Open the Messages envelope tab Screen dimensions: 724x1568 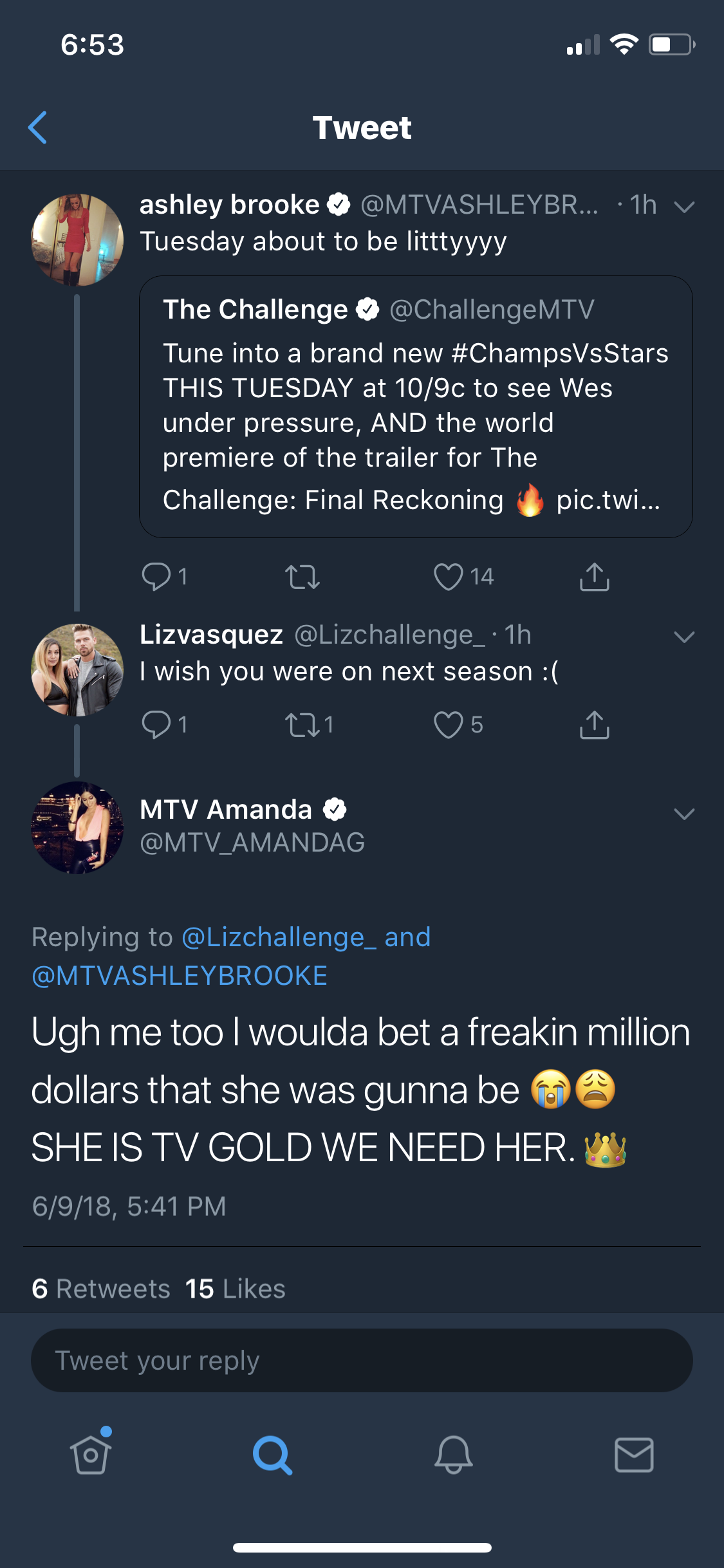tap(634, 1455)
